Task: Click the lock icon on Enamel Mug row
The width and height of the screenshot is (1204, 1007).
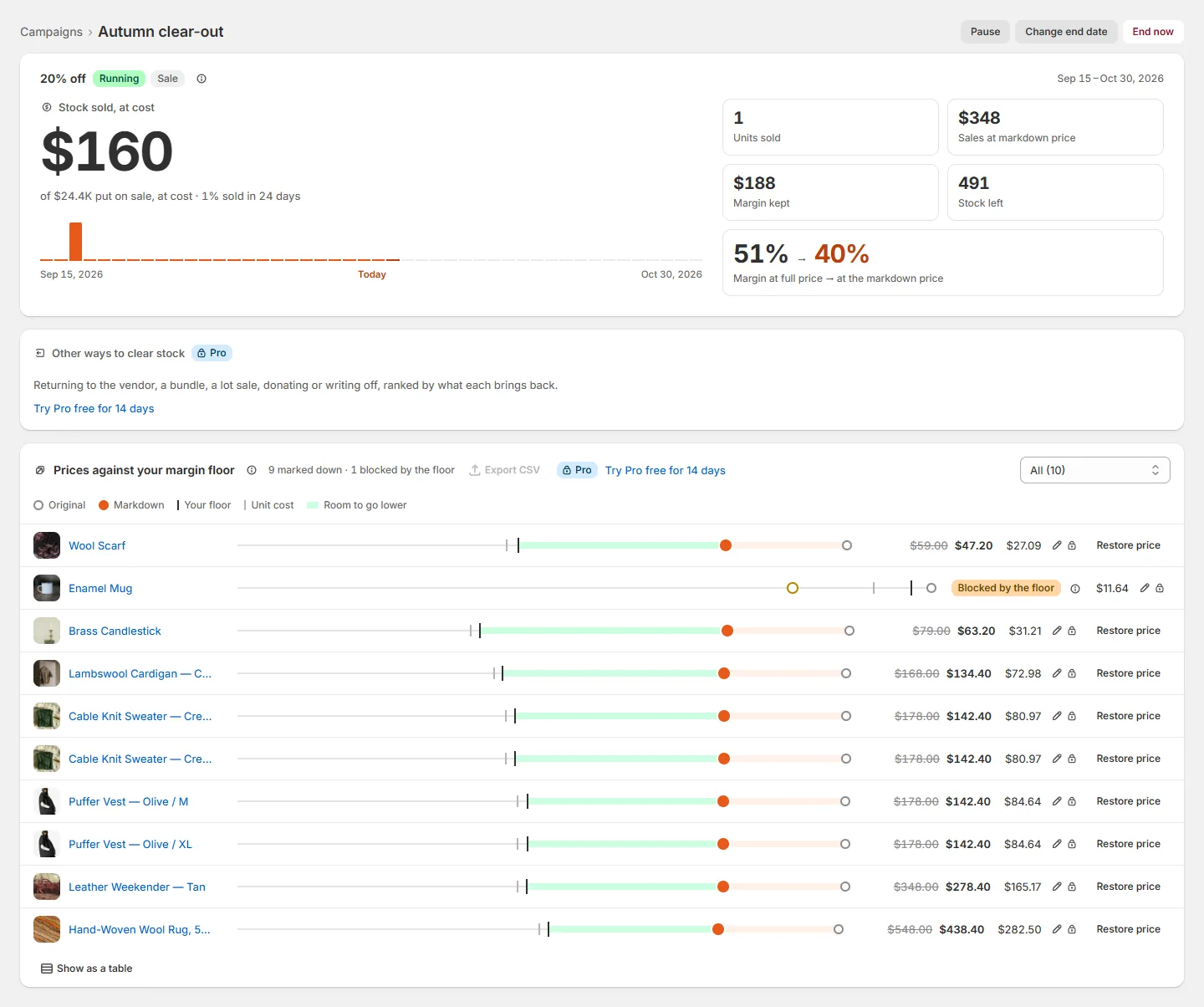Action: coord(1160,588)
